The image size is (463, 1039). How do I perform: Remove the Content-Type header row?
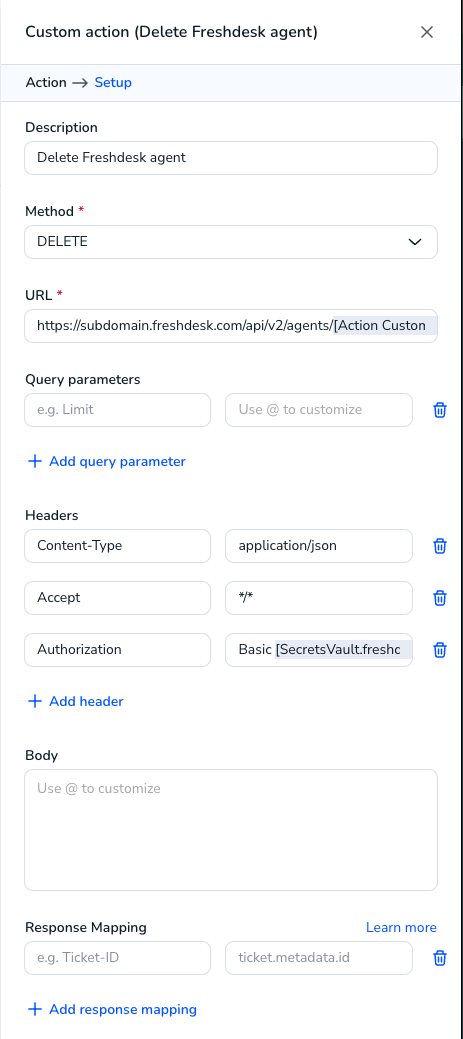tap(440, 546)
